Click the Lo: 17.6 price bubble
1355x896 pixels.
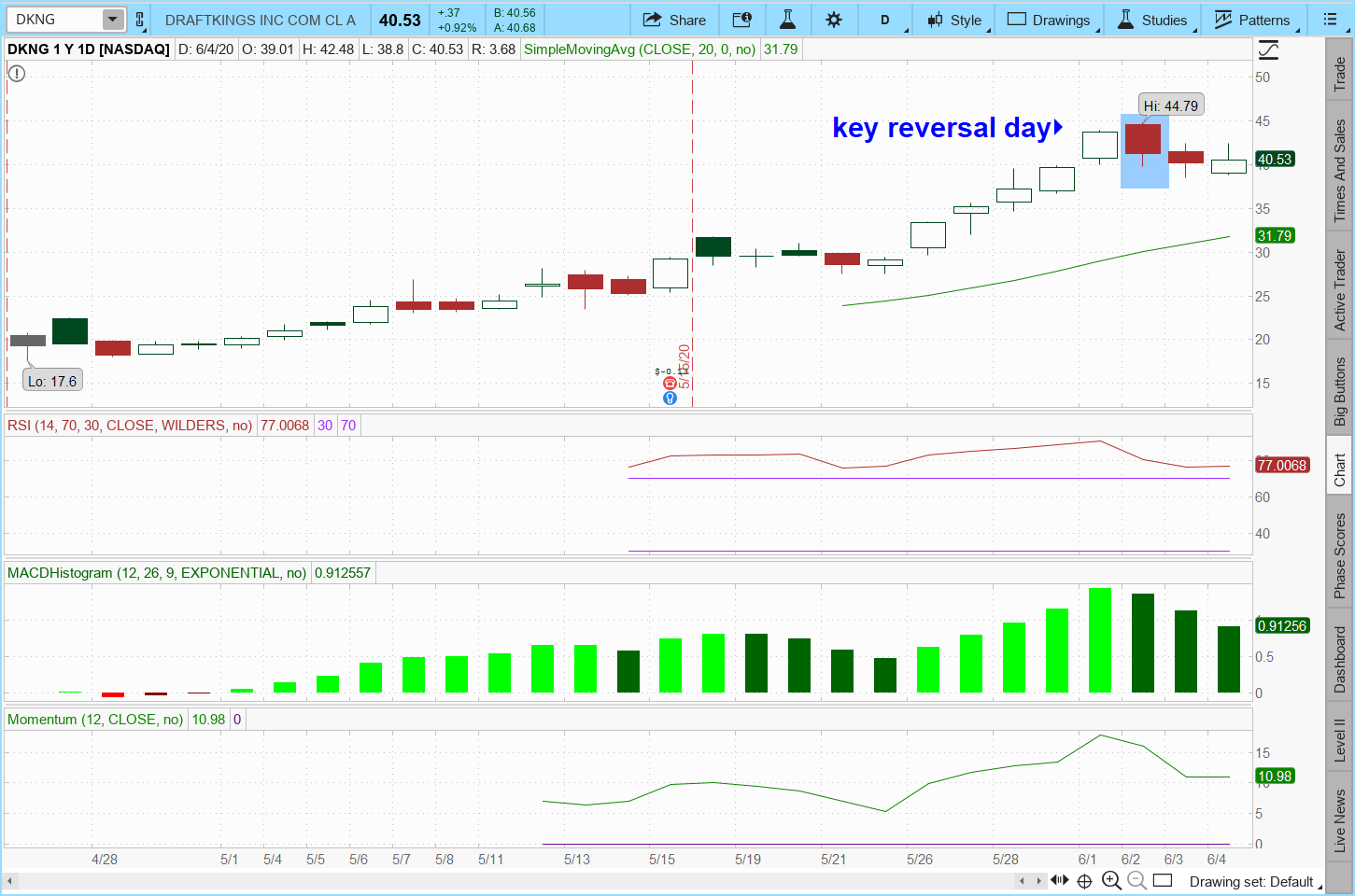[52, 381]
